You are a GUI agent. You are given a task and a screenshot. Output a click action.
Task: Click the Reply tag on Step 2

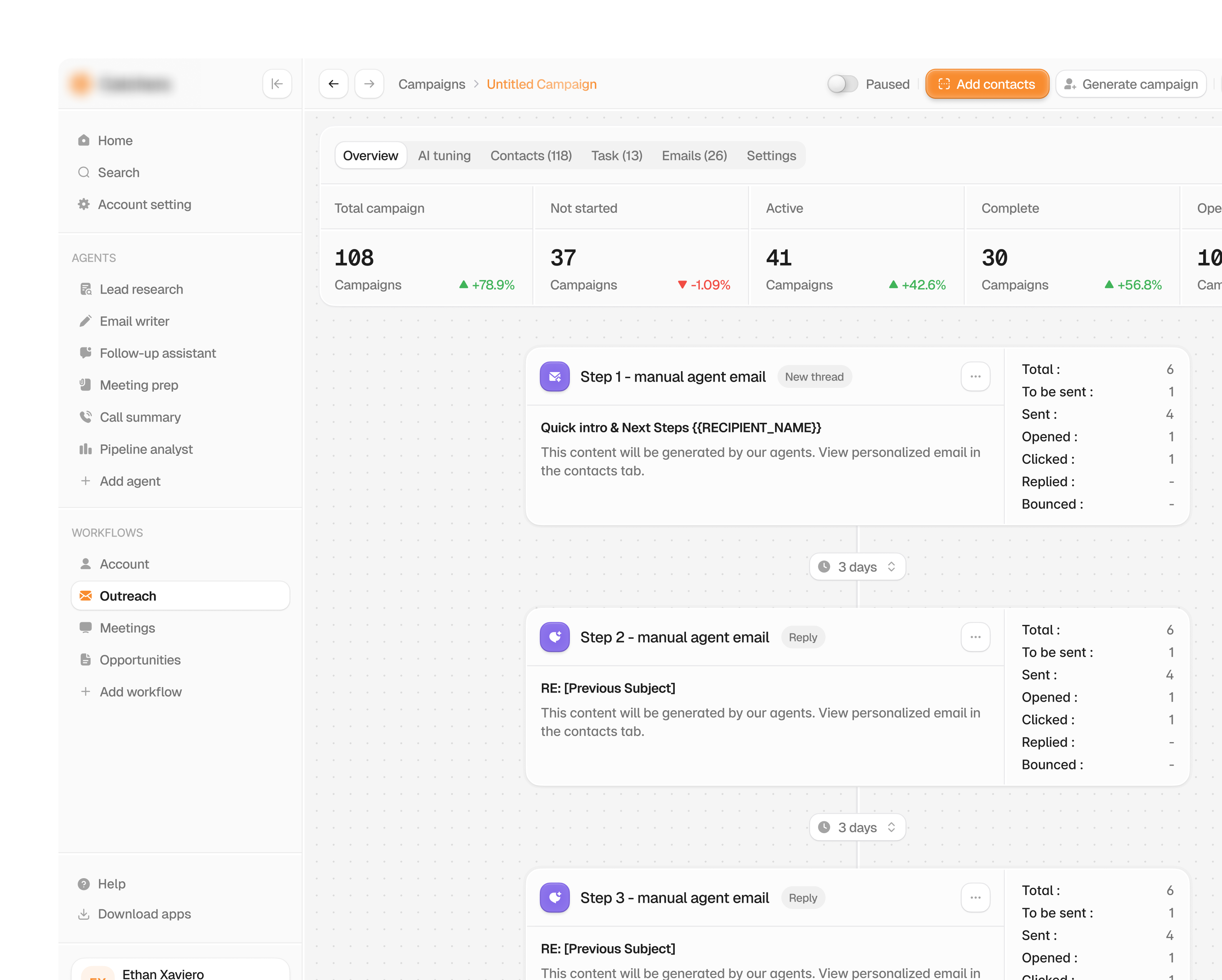[803, 637]
